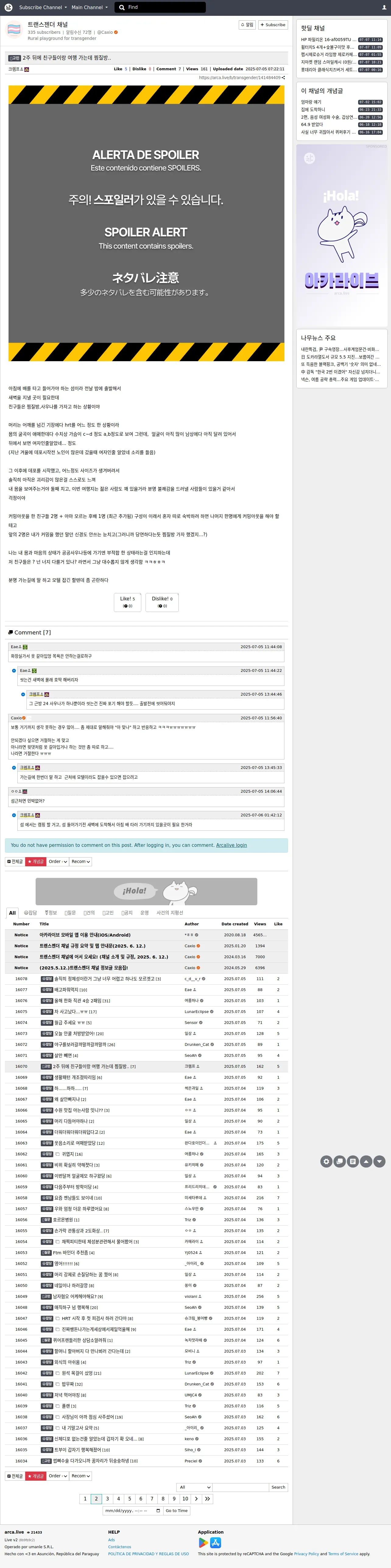Select the 운영 category tab

[x=144, y=913]
